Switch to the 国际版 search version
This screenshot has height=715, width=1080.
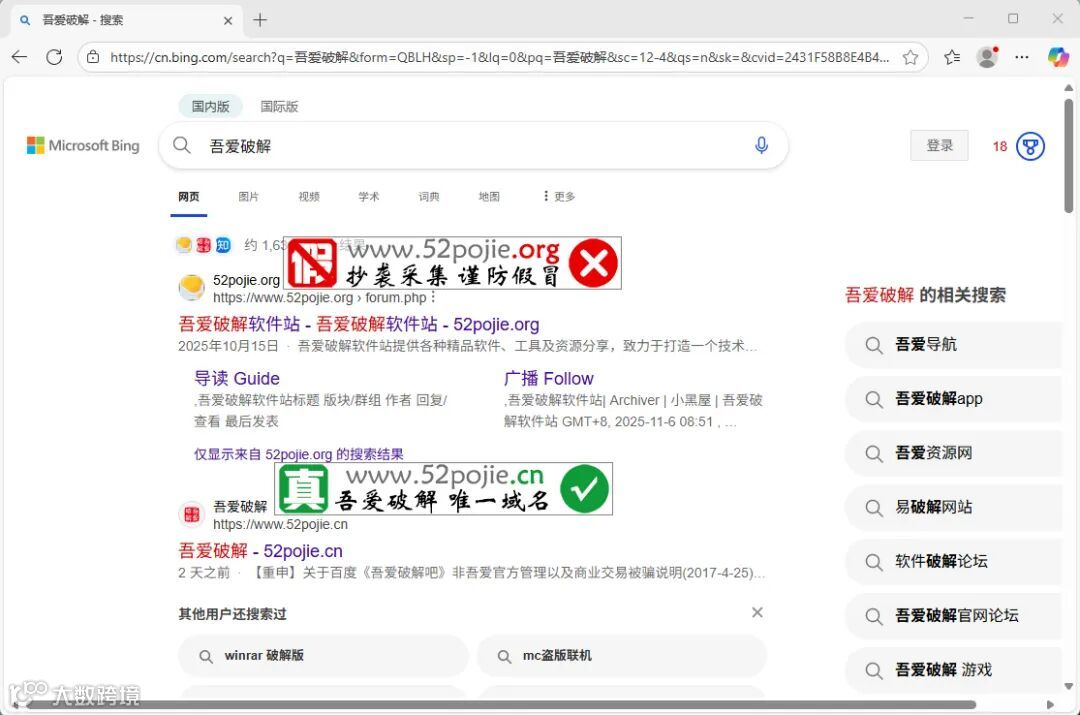(279, 106)
